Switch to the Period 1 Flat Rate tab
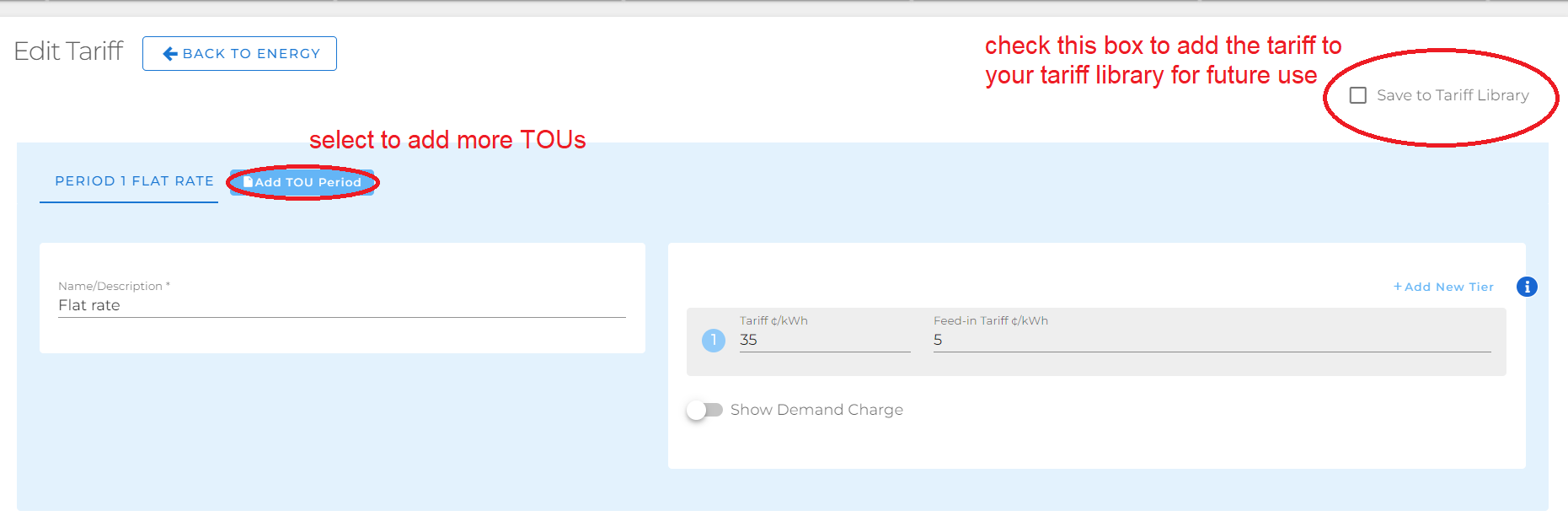Image resolution: width=1568 pixels, height=516 pixels. (134, 181)
